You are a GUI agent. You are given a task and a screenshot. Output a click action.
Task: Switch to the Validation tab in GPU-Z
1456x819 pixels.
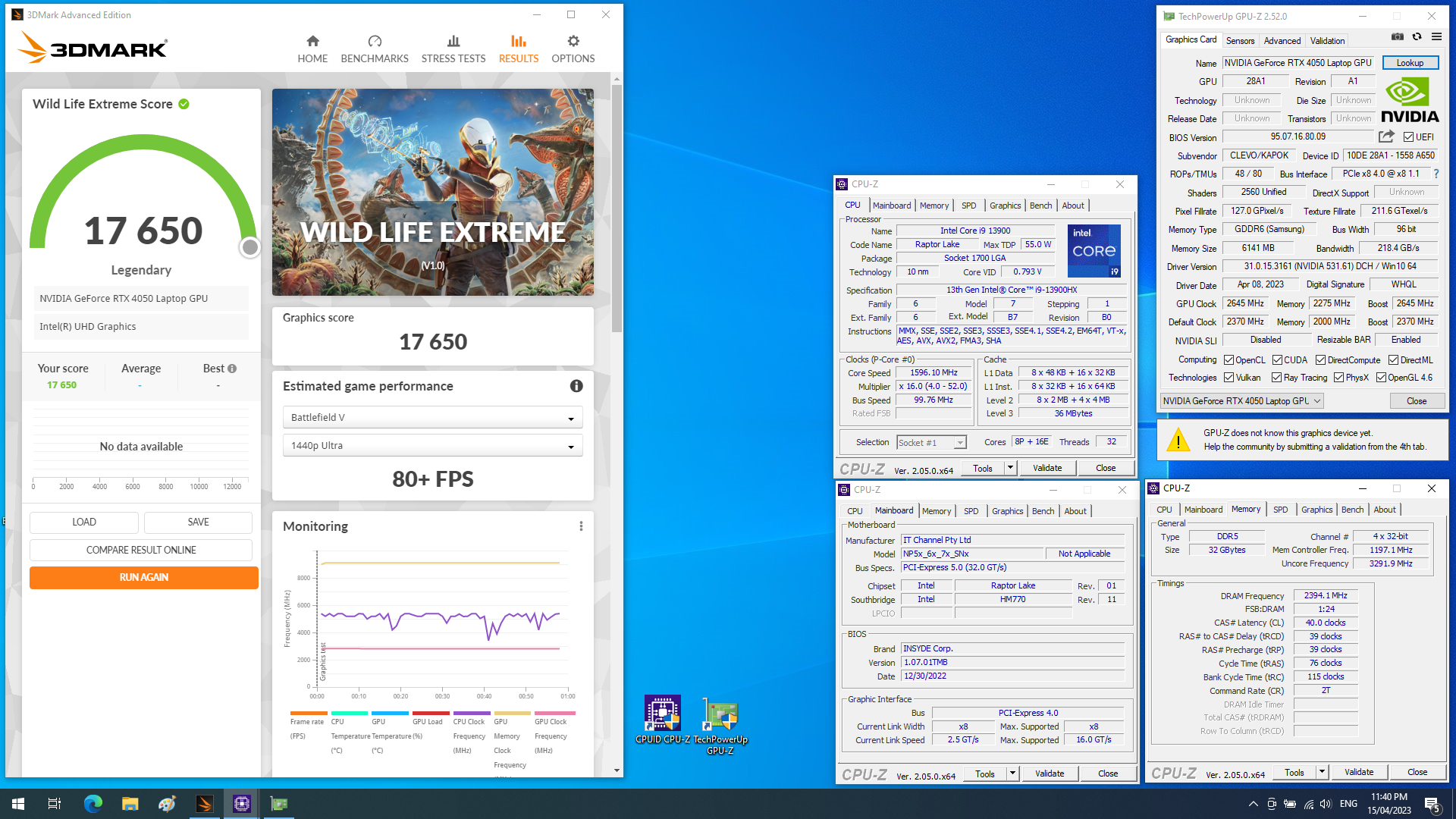coord(1327,41)
